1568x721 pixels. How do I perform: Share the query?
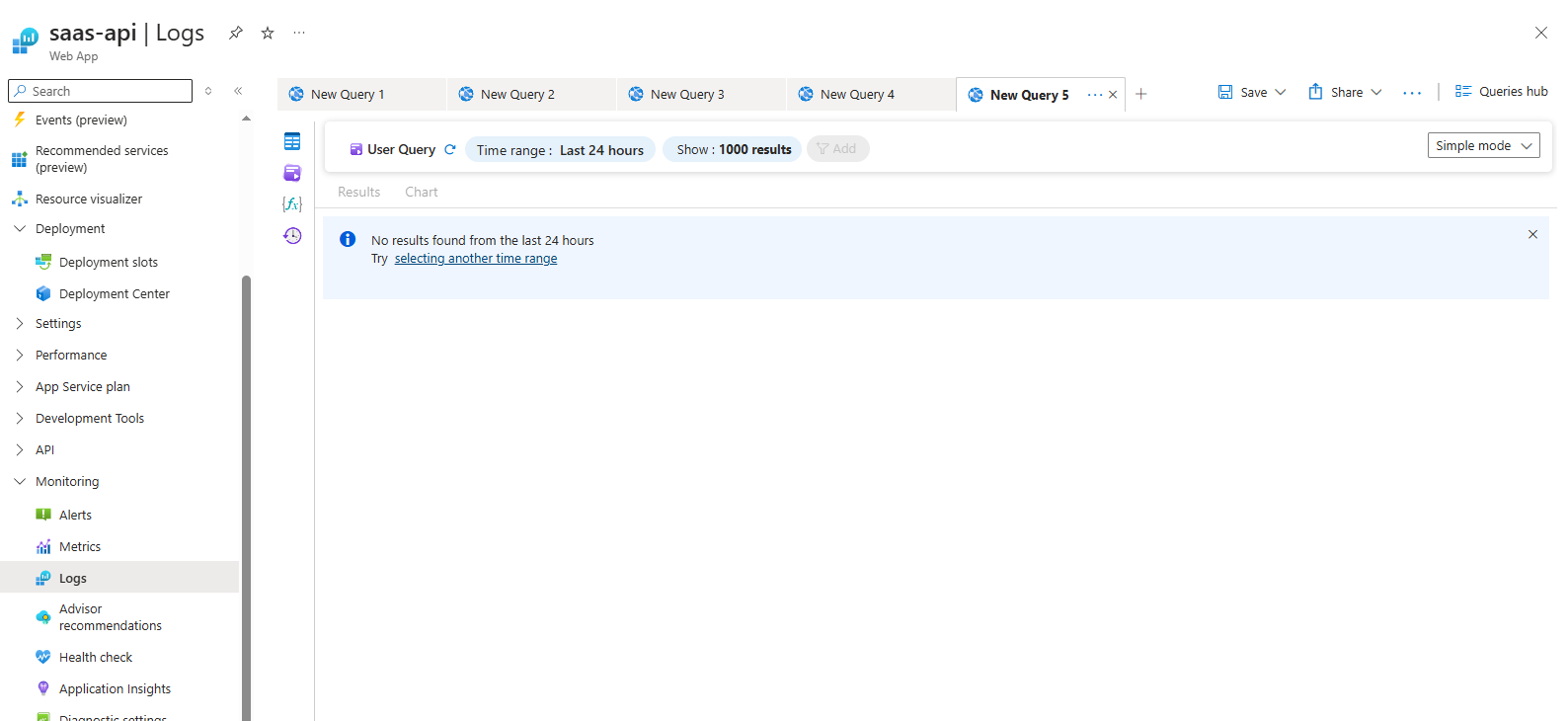pos(1335,92)
